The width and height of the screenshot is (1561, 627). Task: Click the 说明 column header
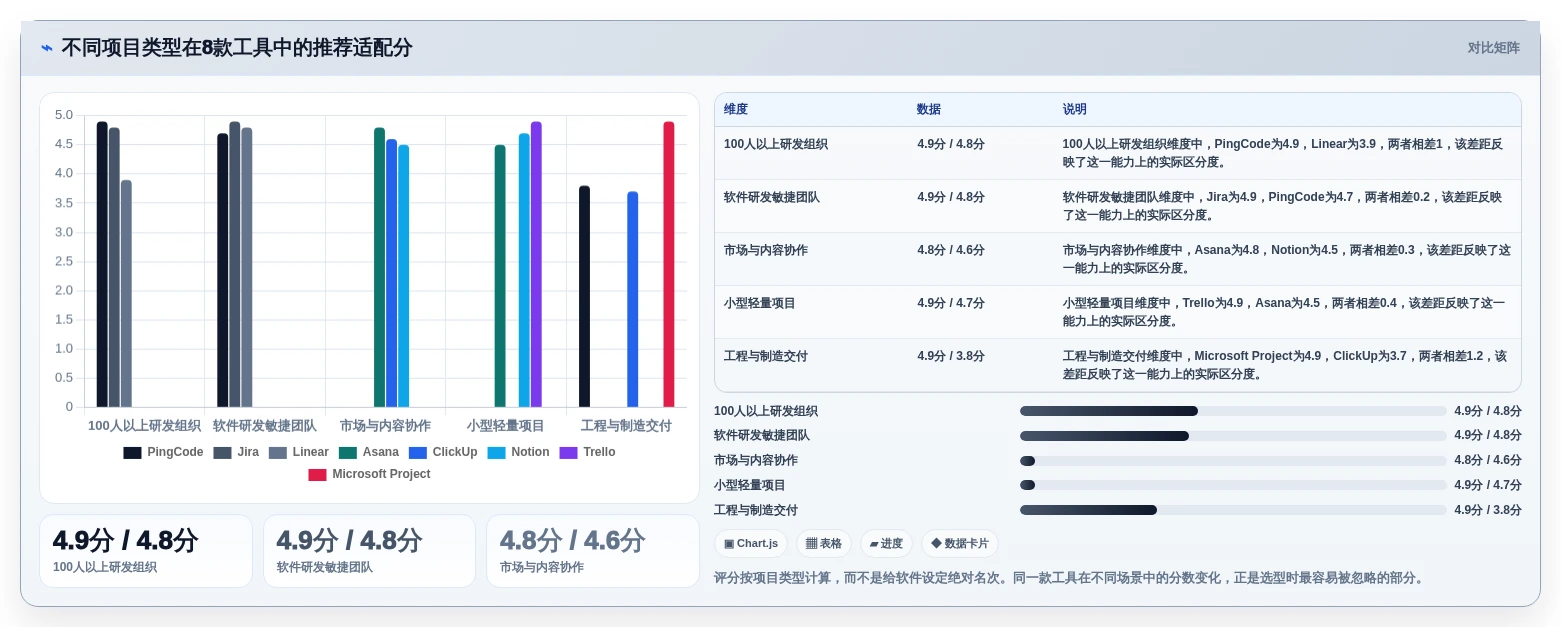click(1075, 110)
